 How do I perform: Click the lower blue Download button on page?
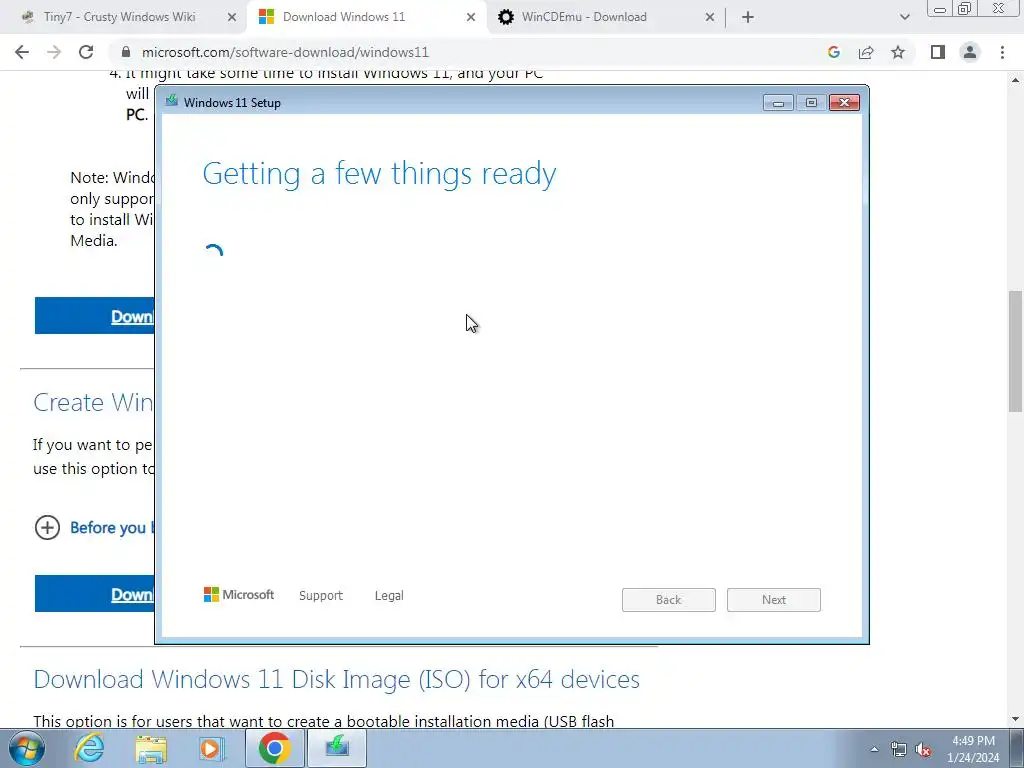[x=95, y=594]
